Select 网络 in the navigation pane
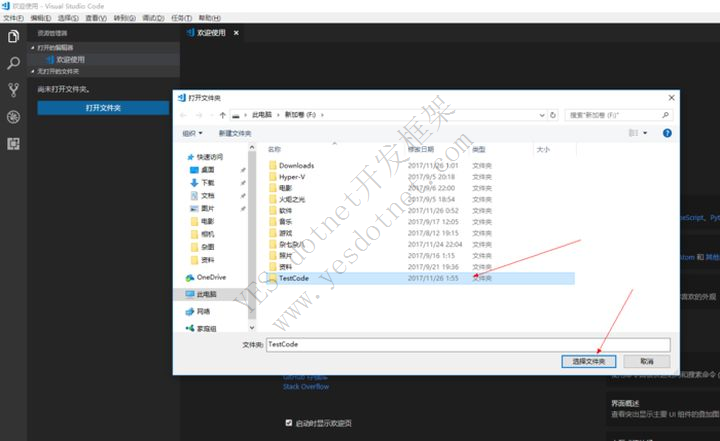 point(198,311)
